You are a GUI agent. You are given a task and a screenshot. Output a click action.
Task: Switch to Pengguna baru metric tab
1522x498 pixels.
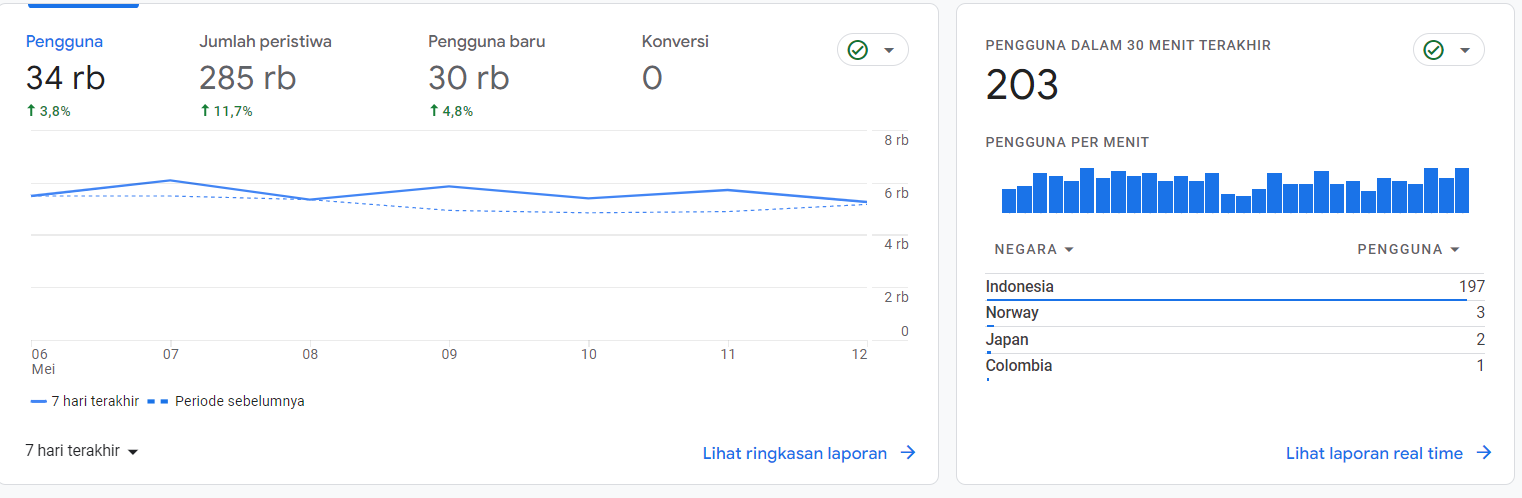[487, 75]
